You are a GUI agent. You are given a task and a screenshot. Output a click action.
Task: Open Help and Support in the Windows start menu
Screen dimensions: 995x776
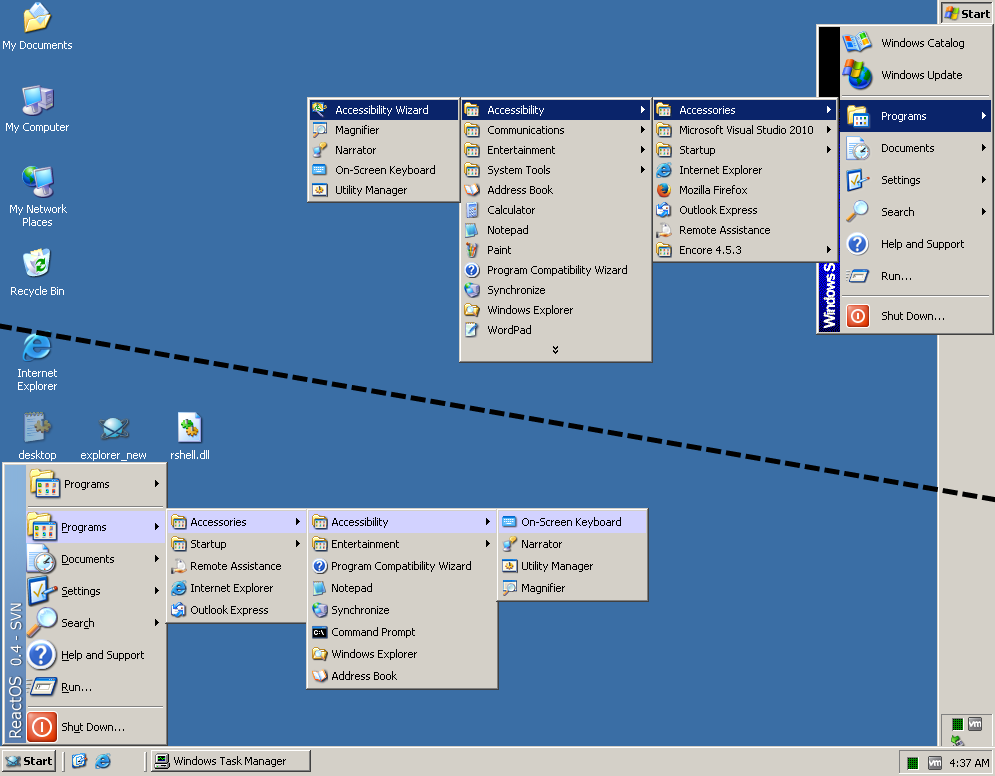tap(916, 244)
